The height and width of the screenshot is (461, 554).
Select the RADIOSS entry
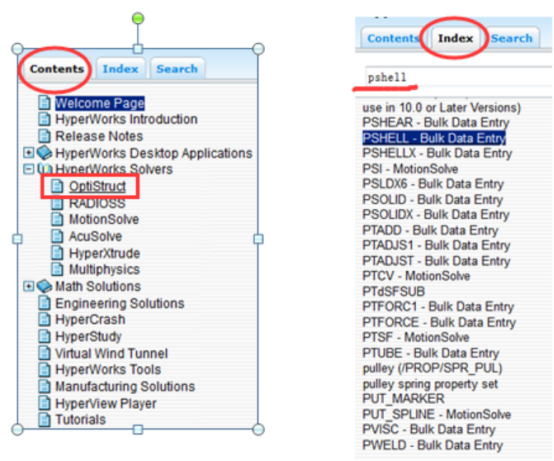[97, 203]
